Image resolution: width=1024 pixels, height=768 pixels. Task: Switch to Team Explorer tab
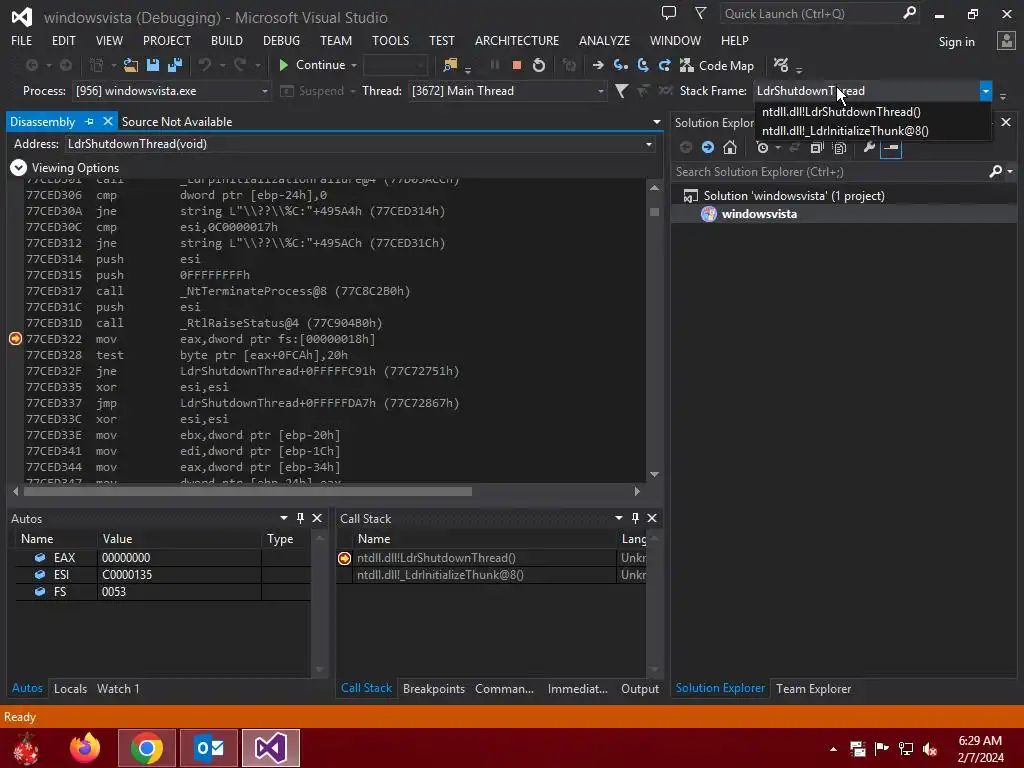click(x=813, y=688)
